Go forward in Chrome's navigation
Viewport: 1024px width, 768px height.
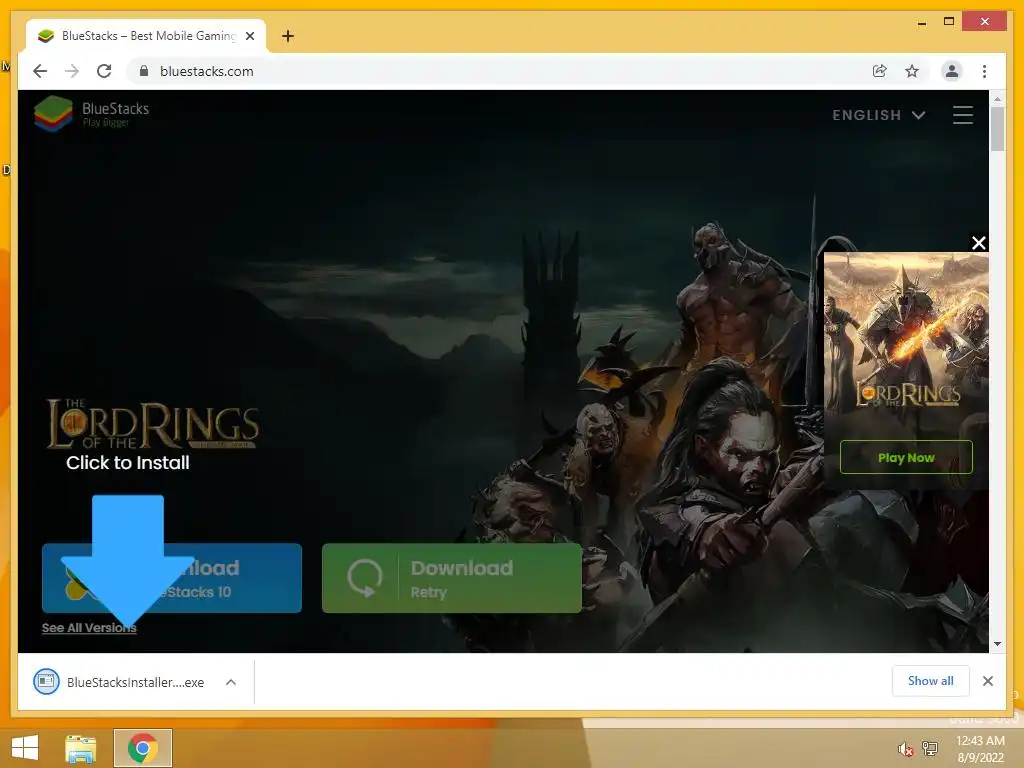coord(72,71)
